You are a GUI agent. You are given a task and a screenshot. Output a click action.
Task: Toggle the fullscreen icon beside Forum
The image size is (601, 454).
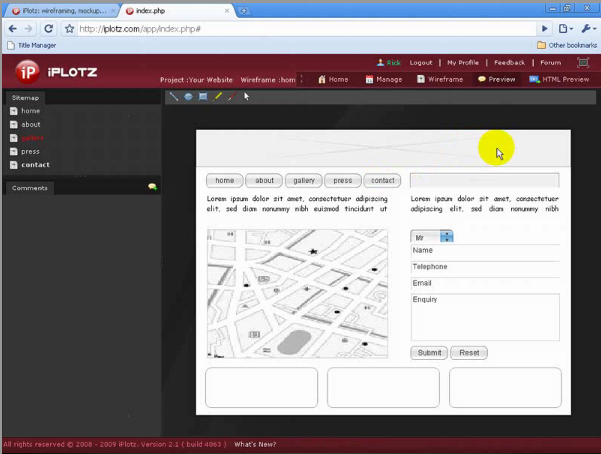click(583, 62)
